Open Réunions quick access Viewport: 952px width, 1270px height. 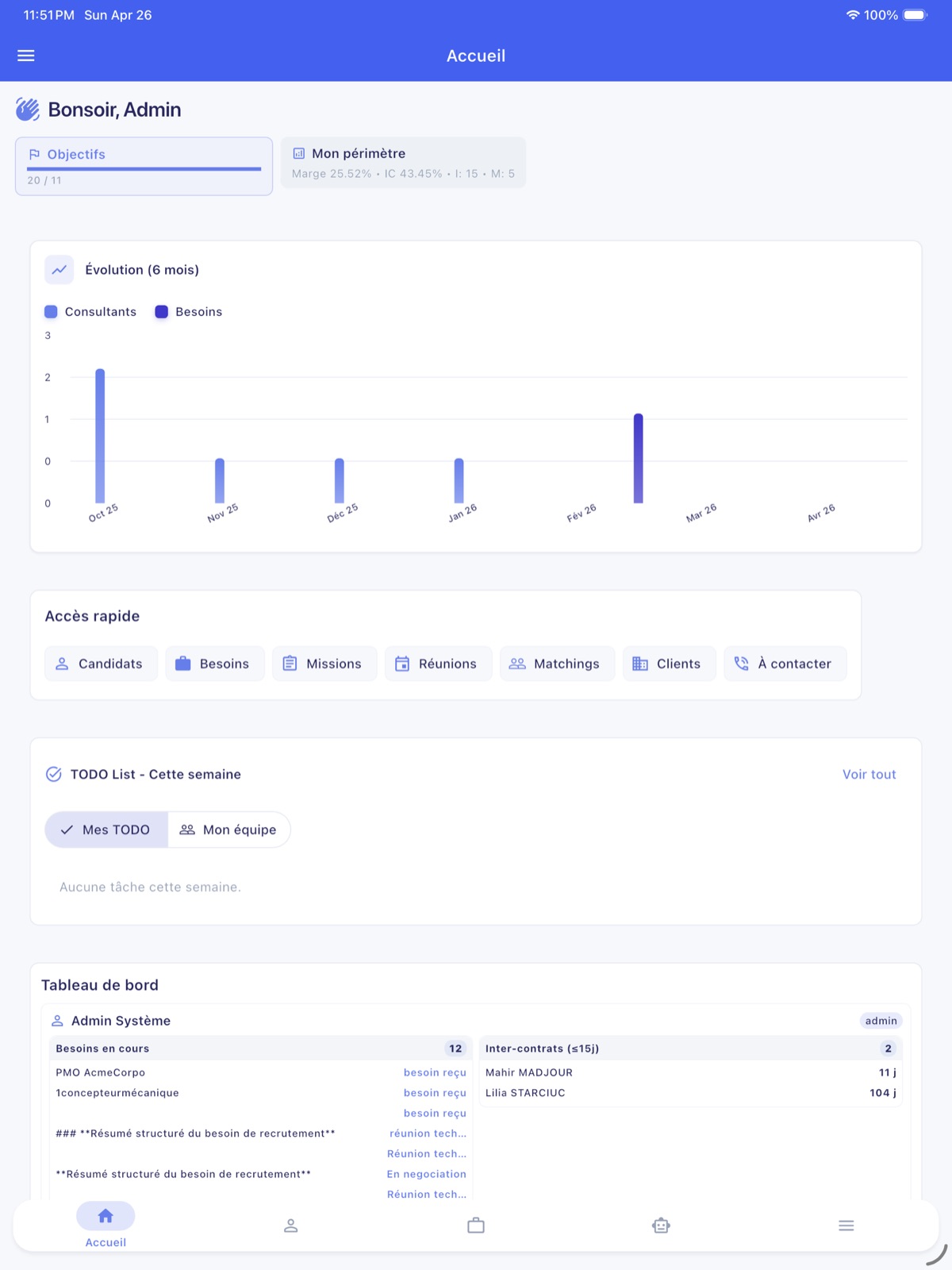438,664
